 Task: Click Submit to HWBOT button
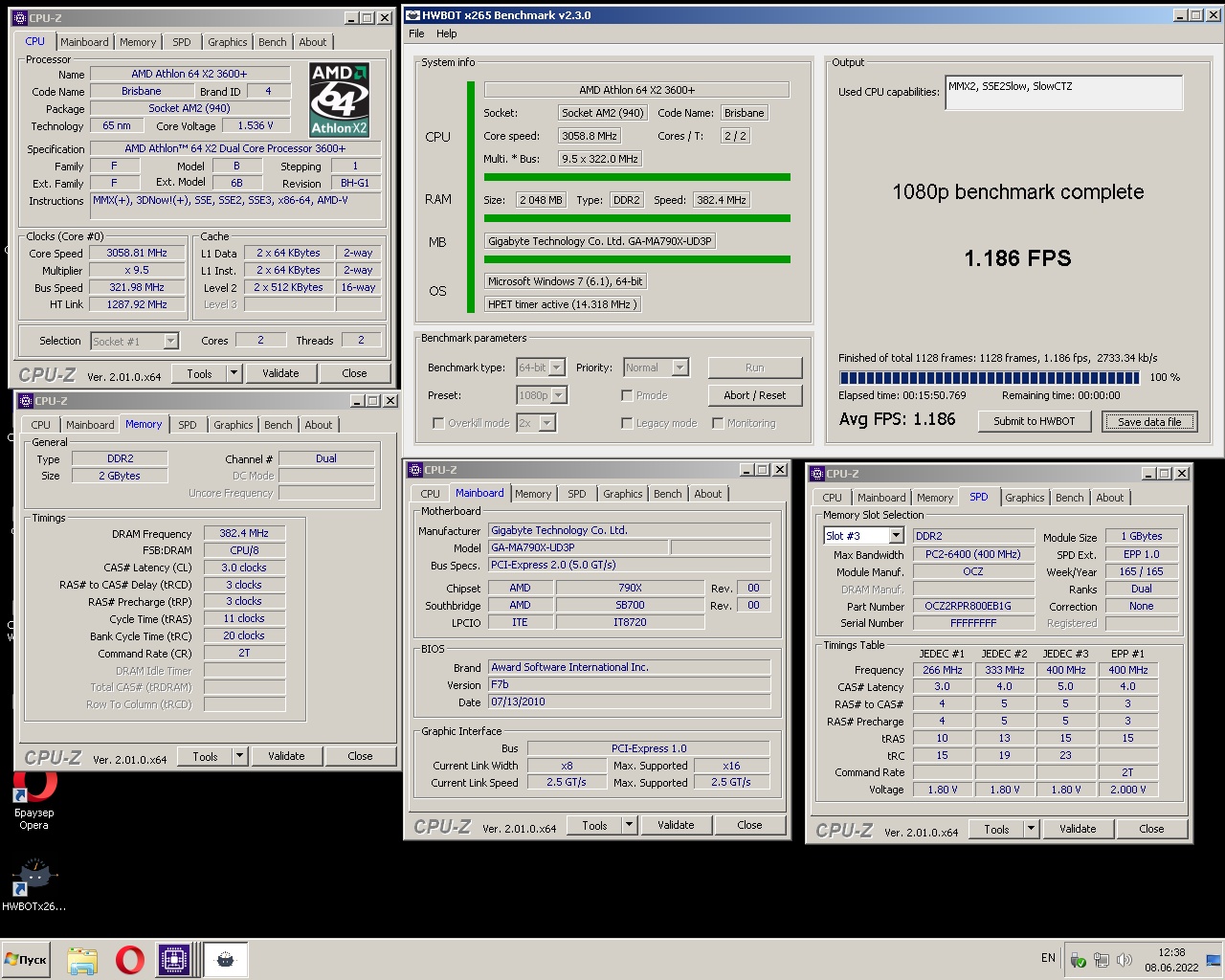1035,421
